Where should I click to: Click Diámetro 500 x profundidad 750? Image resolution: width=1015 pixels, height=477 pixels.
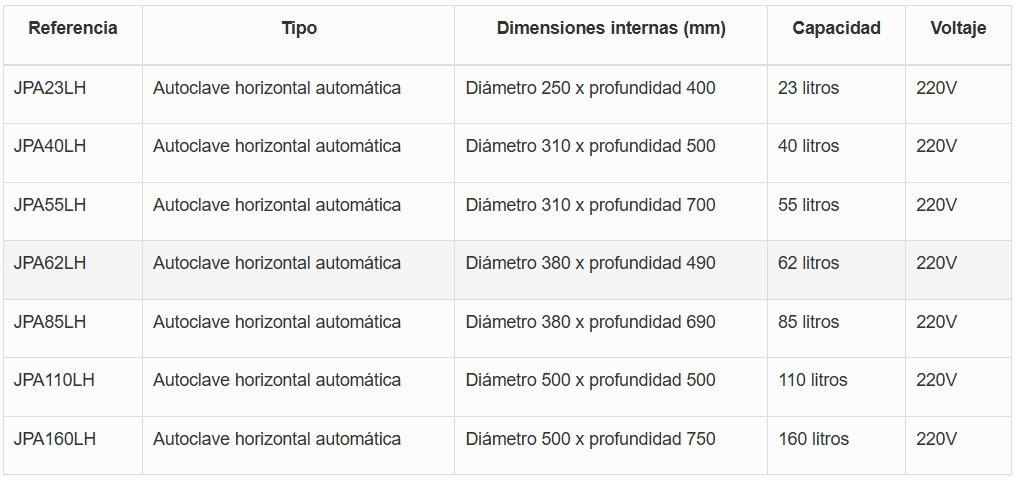[590, 439]
